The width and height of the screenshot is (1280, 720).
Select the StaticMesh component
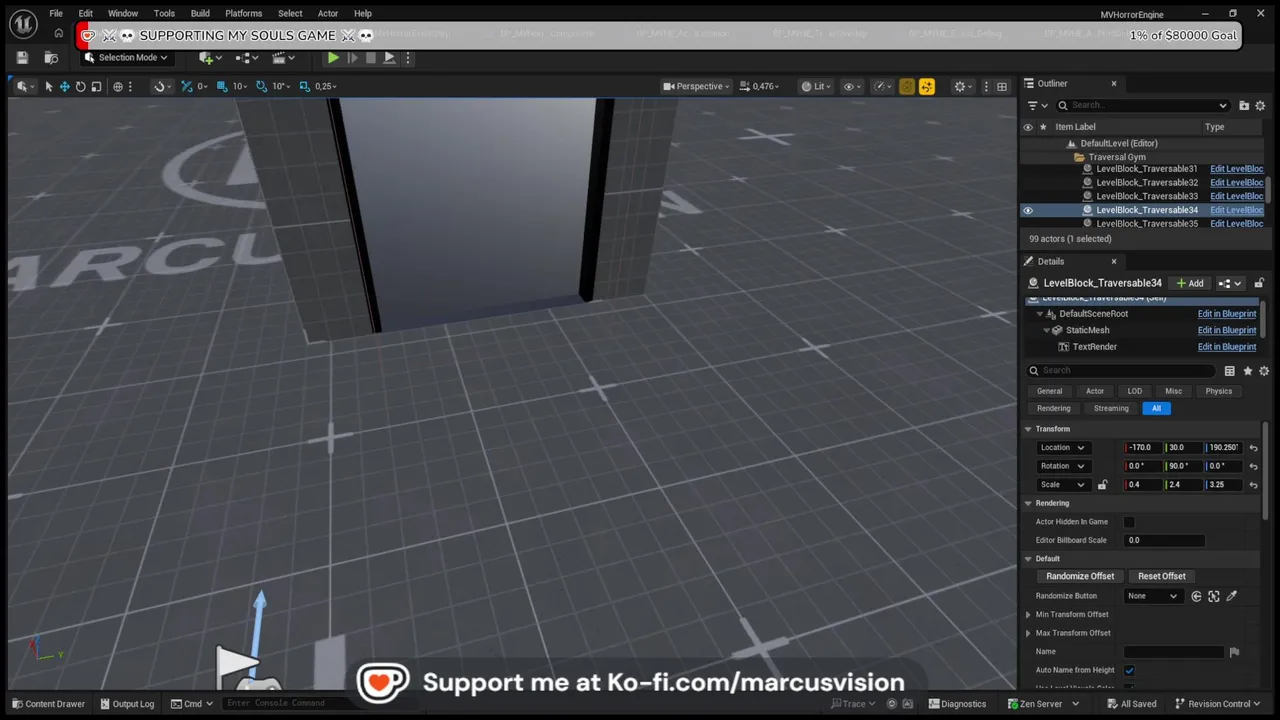(1087, 330)
